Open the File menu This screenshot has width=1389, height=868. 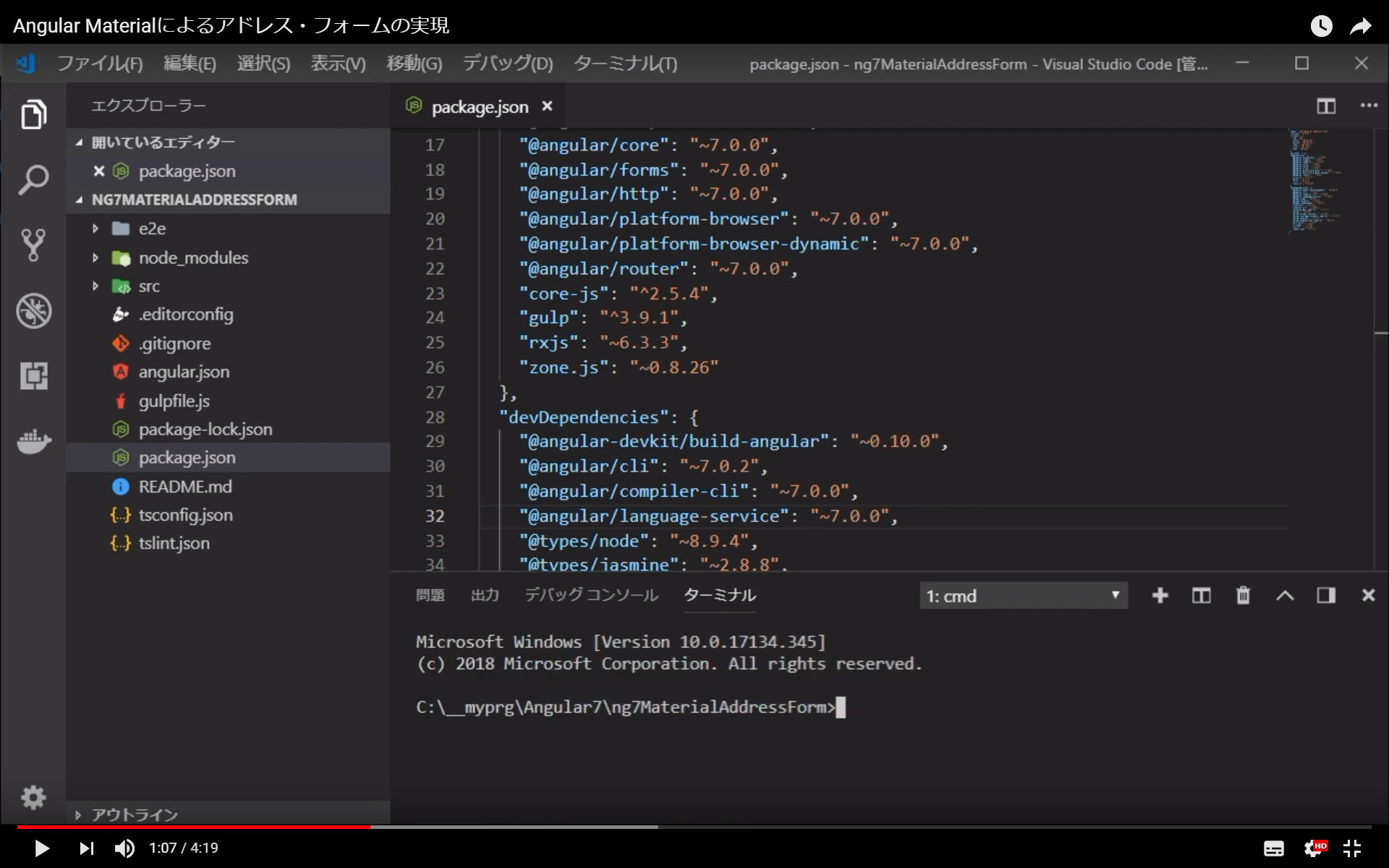pyautogui.click(x=100, y=64)
